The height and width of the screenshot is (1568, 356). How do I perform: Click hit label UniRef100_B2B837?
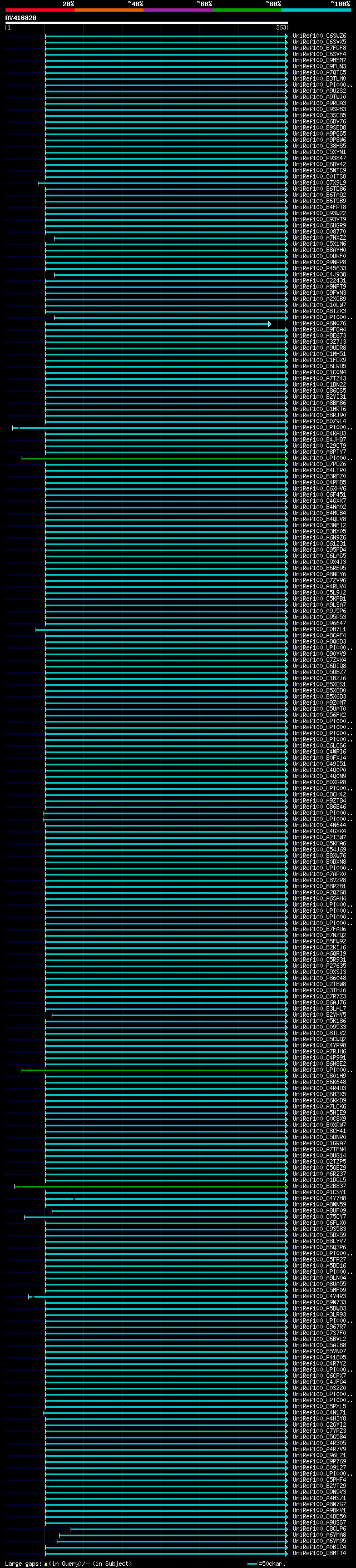point(319,1186)
